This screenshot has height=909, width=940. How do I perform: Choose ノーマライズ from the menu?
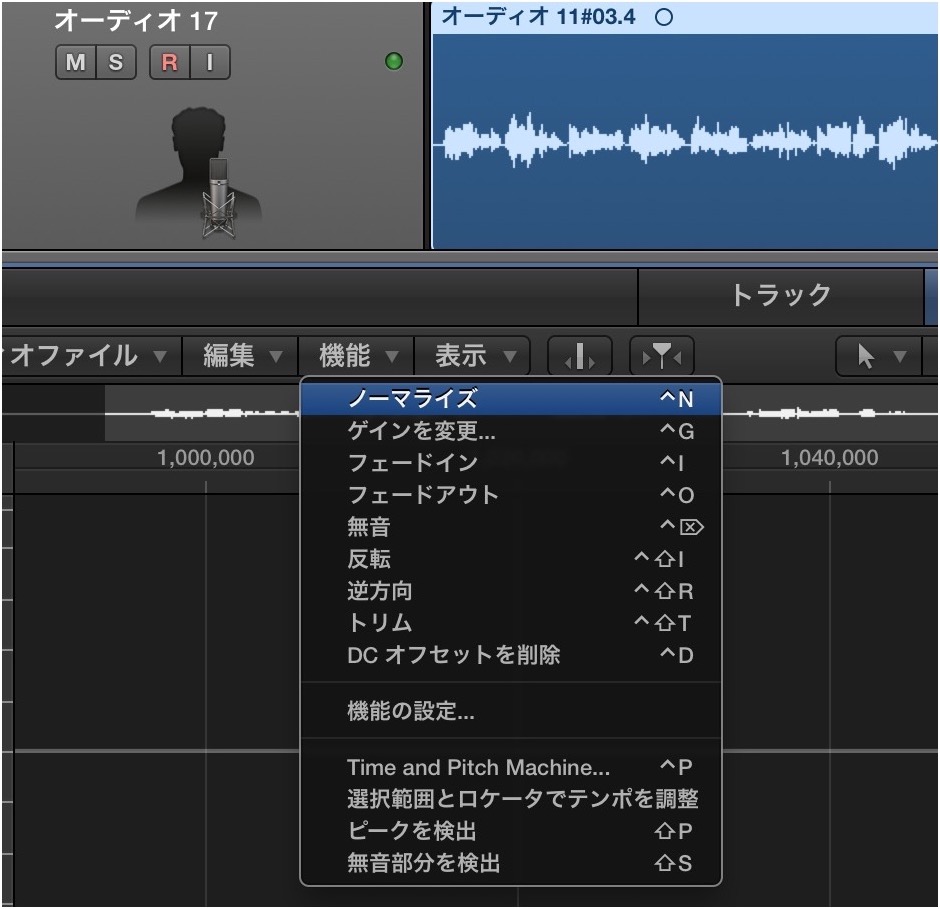click(x=511, y=398)
